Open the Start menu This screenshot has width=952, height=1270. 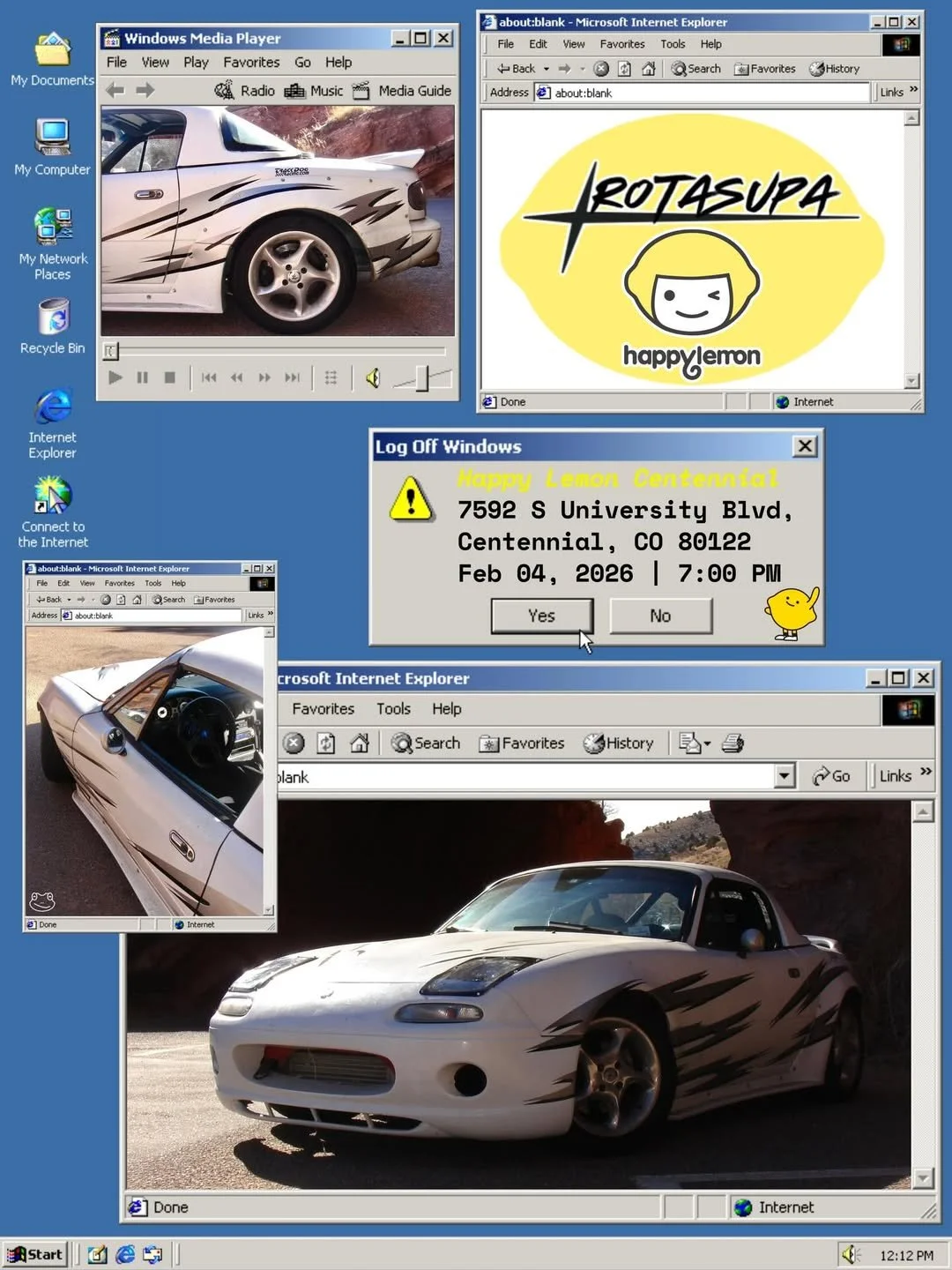(x=35, y=1254)
